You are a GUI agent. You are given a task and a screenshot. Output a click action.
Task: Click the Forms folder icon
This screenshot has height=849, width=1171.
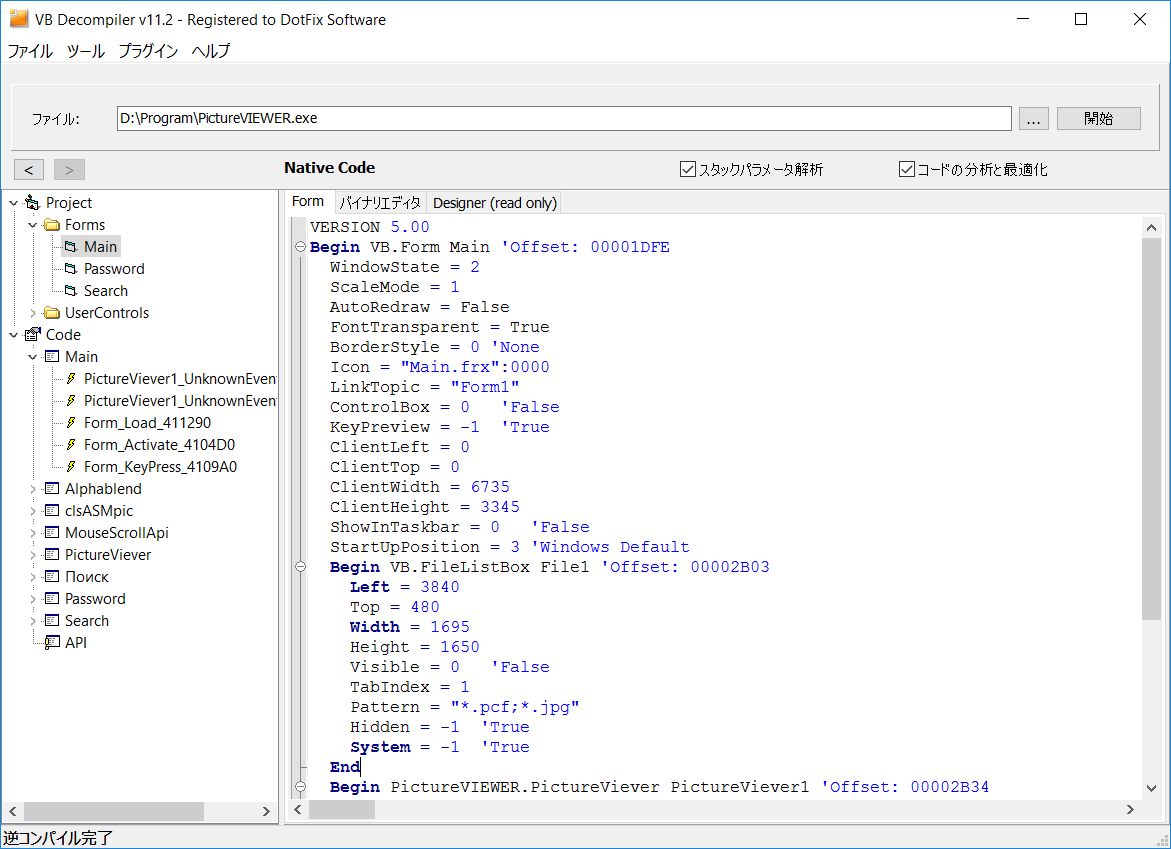coord(52,225)
